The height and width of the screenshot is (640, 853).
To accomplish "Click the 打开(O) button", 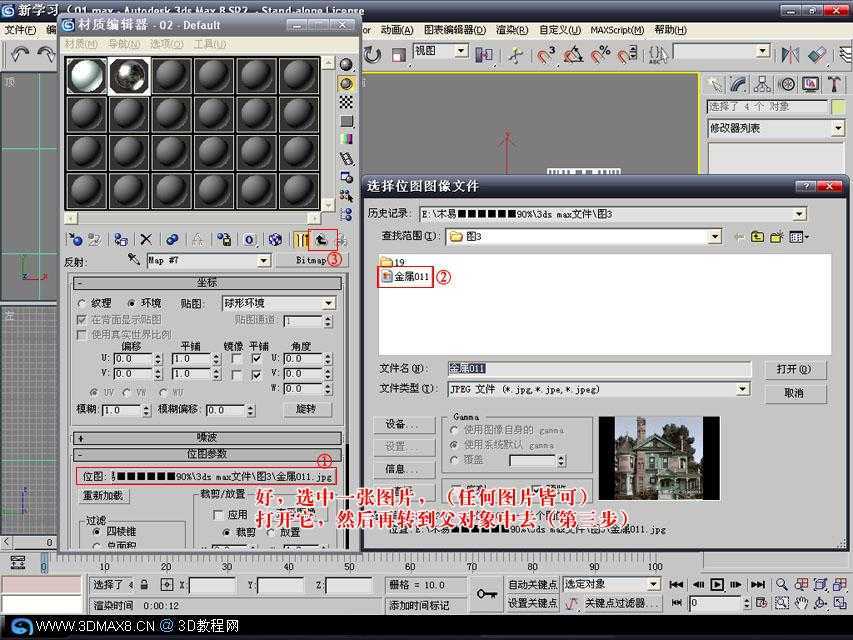I will 794,369.
